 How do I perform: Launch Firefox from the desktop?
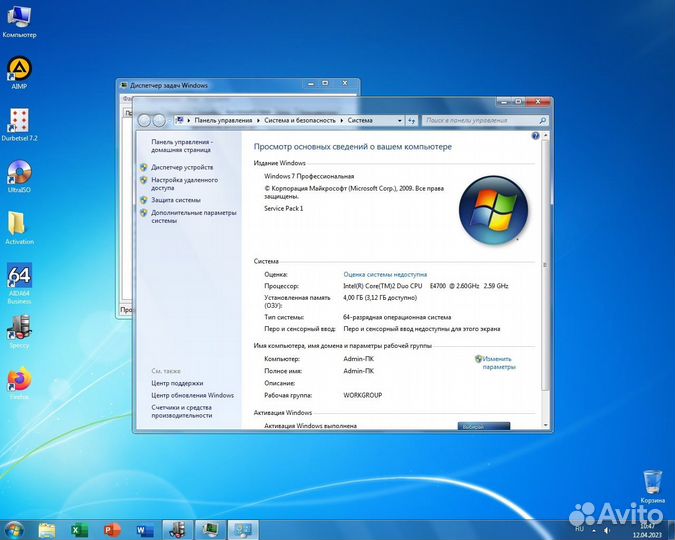tap(19, 383)
